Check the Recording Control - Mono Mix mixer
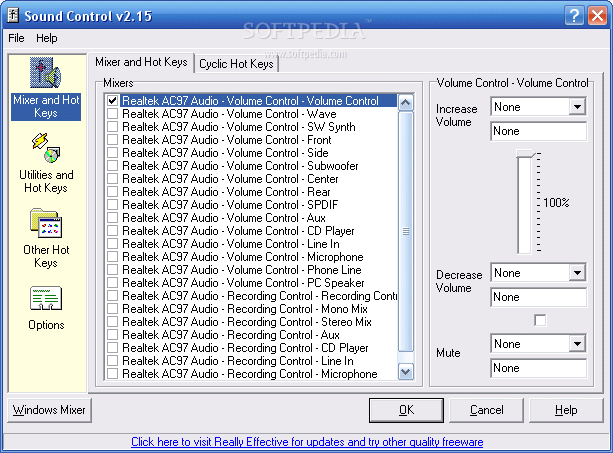613x453 pixels. [x=113, y=309]
